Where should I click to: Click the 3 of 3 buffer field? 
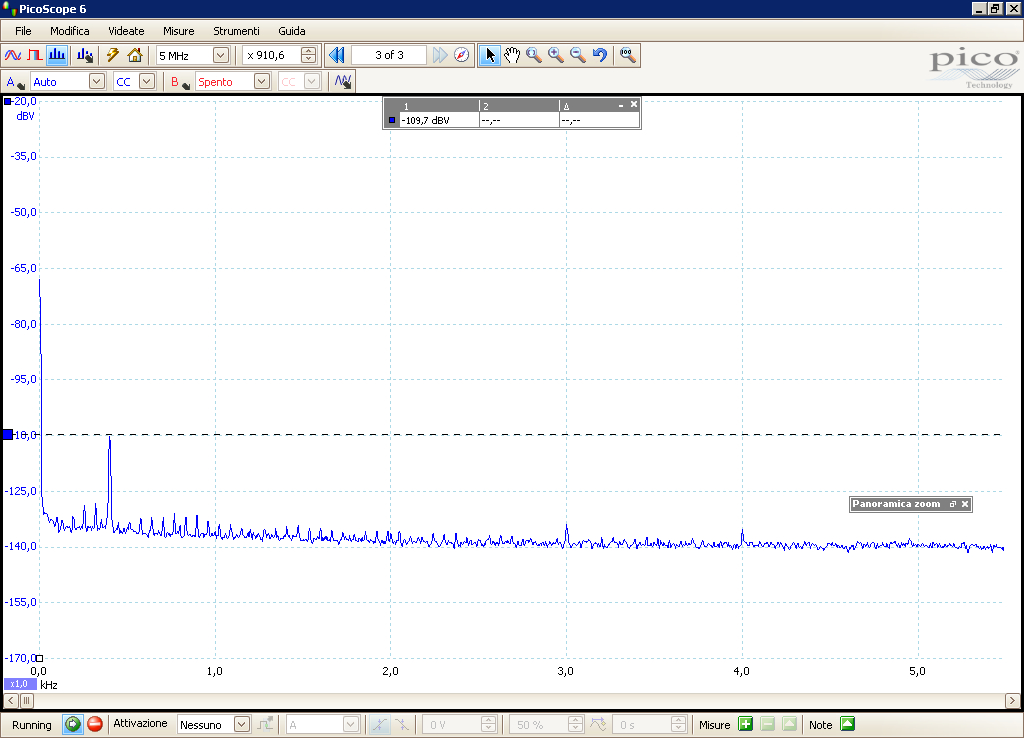(x=389, y=56)
